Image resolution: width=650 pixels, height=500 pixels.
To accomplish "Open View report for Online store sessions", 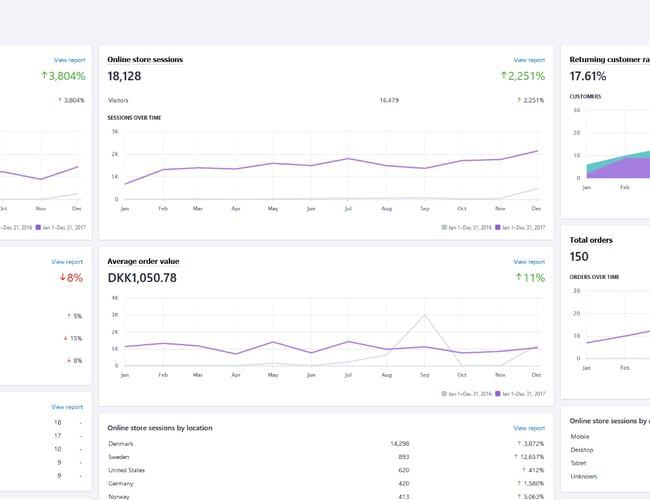I will [x=529, y=60].
